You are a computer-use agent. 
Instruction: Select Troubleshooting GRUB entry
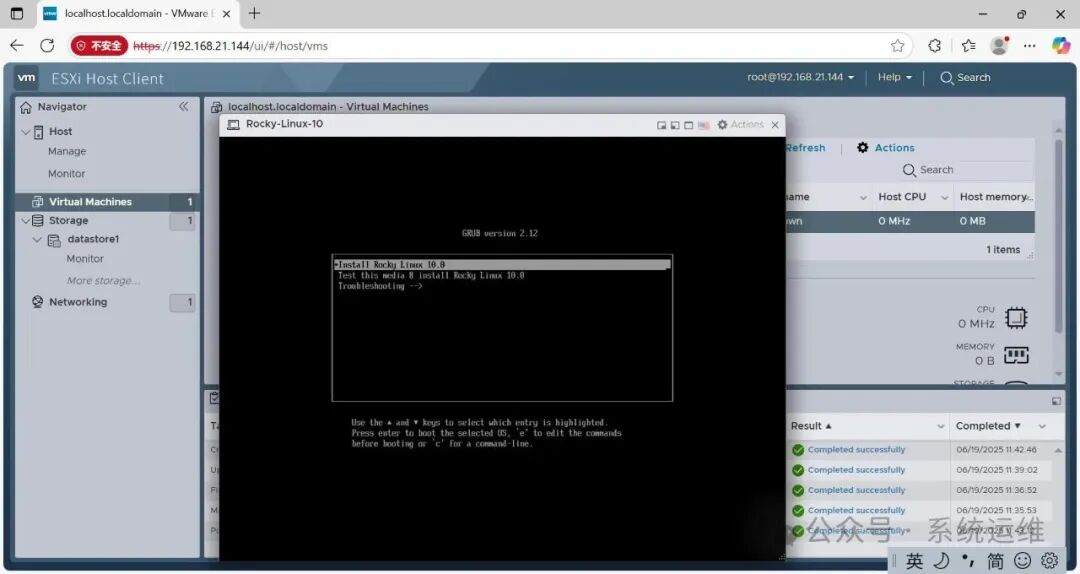[x=380, y=286]
